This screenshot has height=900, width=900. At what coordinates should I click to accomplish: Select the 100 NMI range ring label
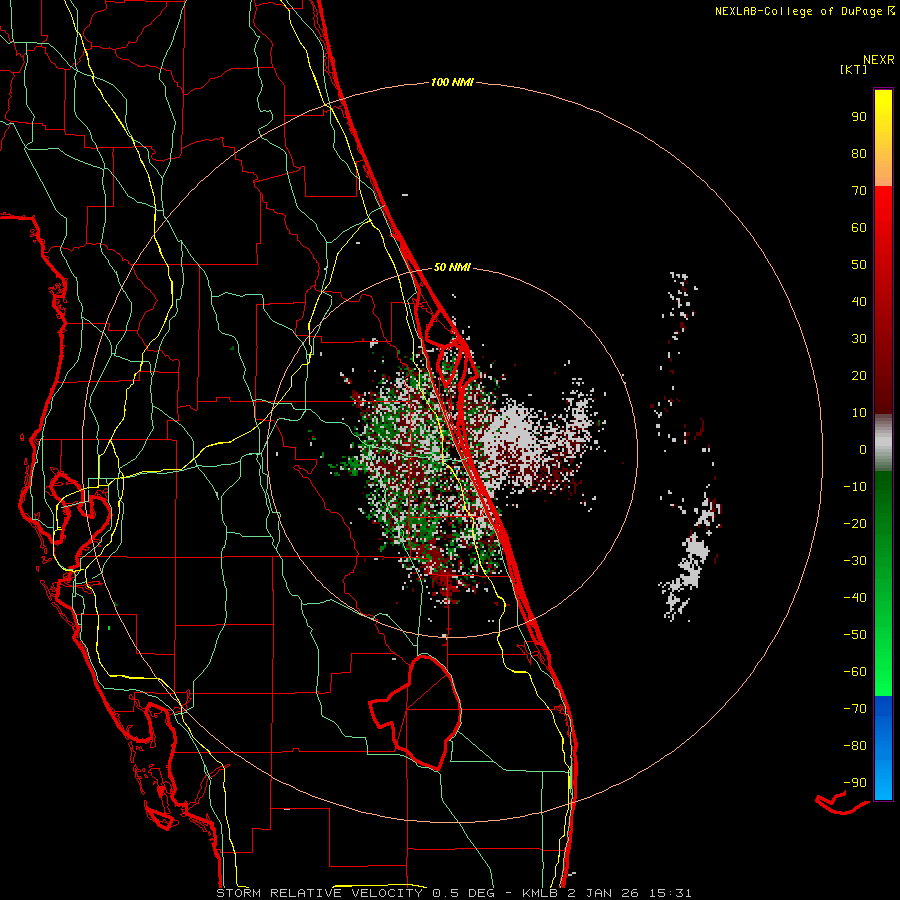coord(452,83)
